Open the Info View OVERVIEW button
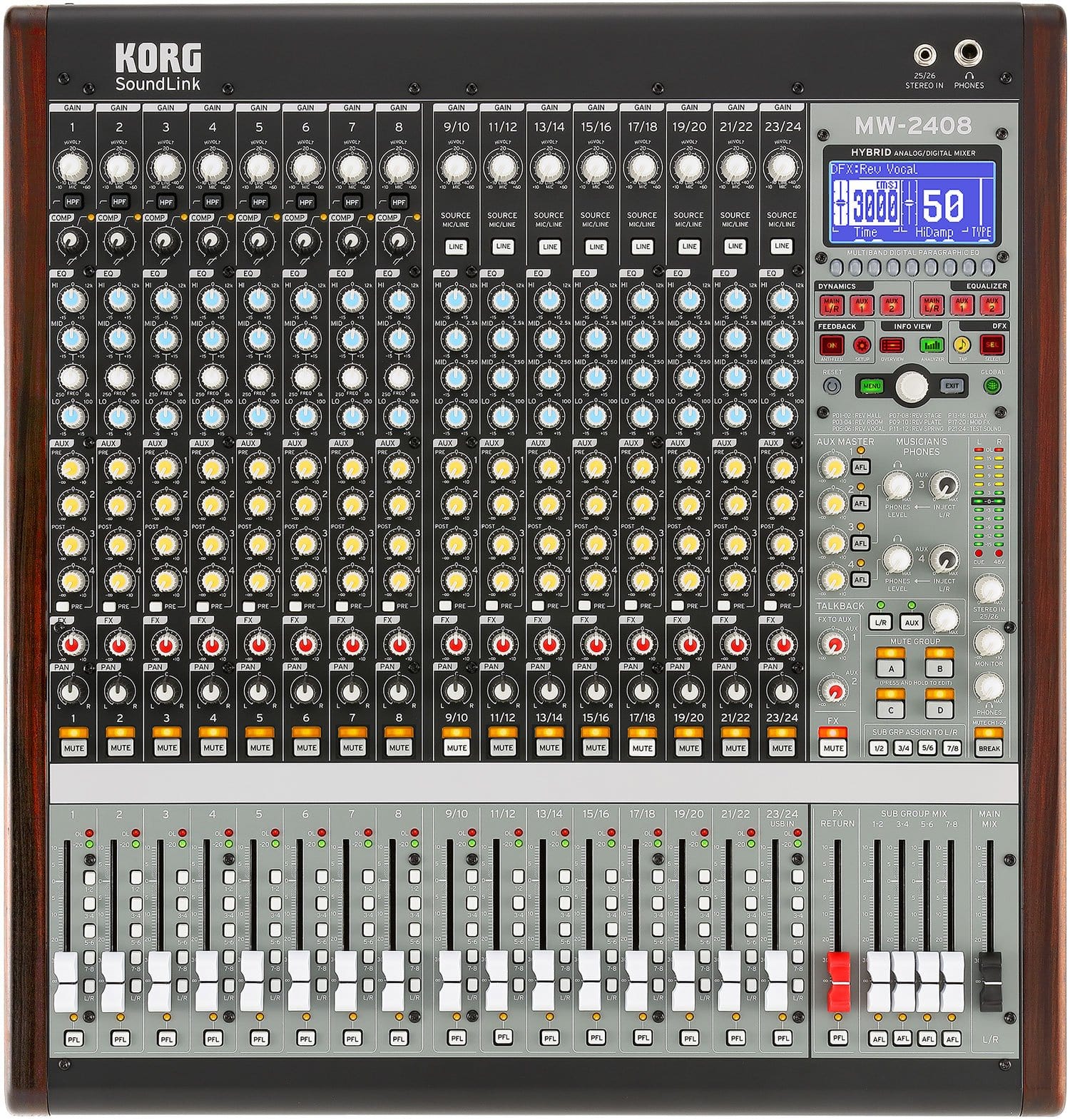Screen dimensions: 1070x1120 892,345
